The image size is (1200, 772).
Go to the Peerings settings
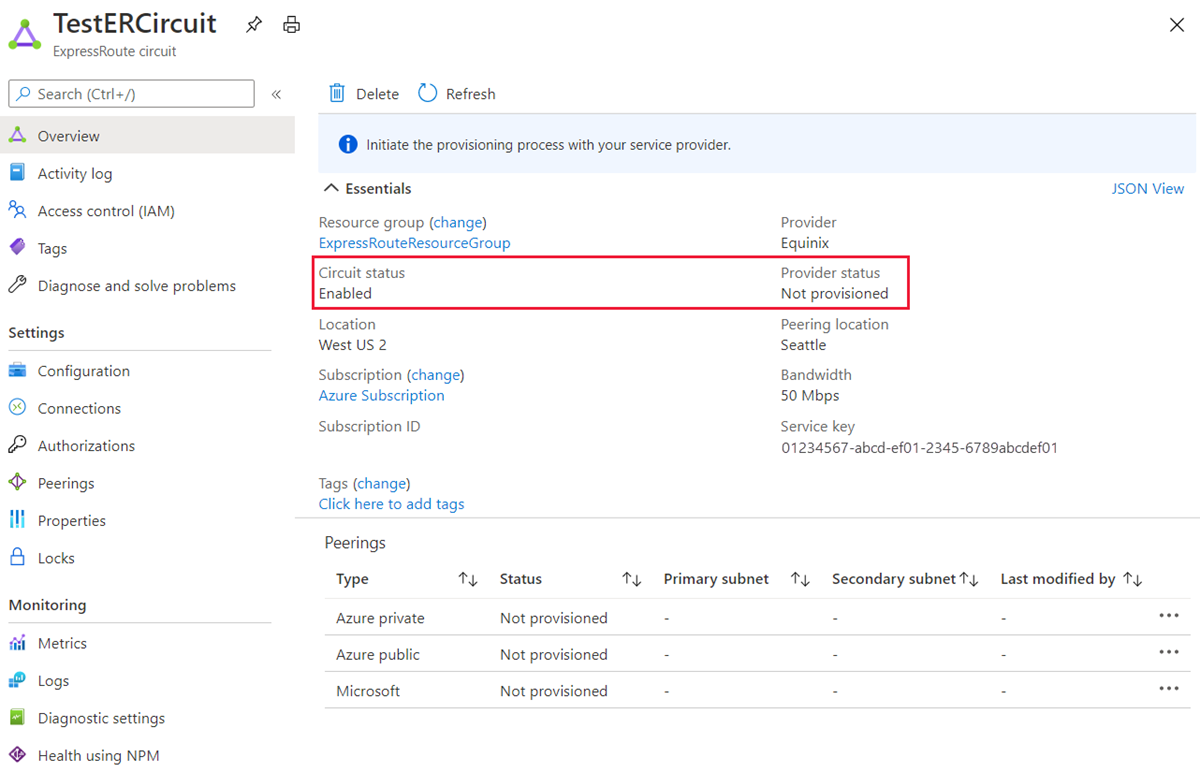point(66,483)
